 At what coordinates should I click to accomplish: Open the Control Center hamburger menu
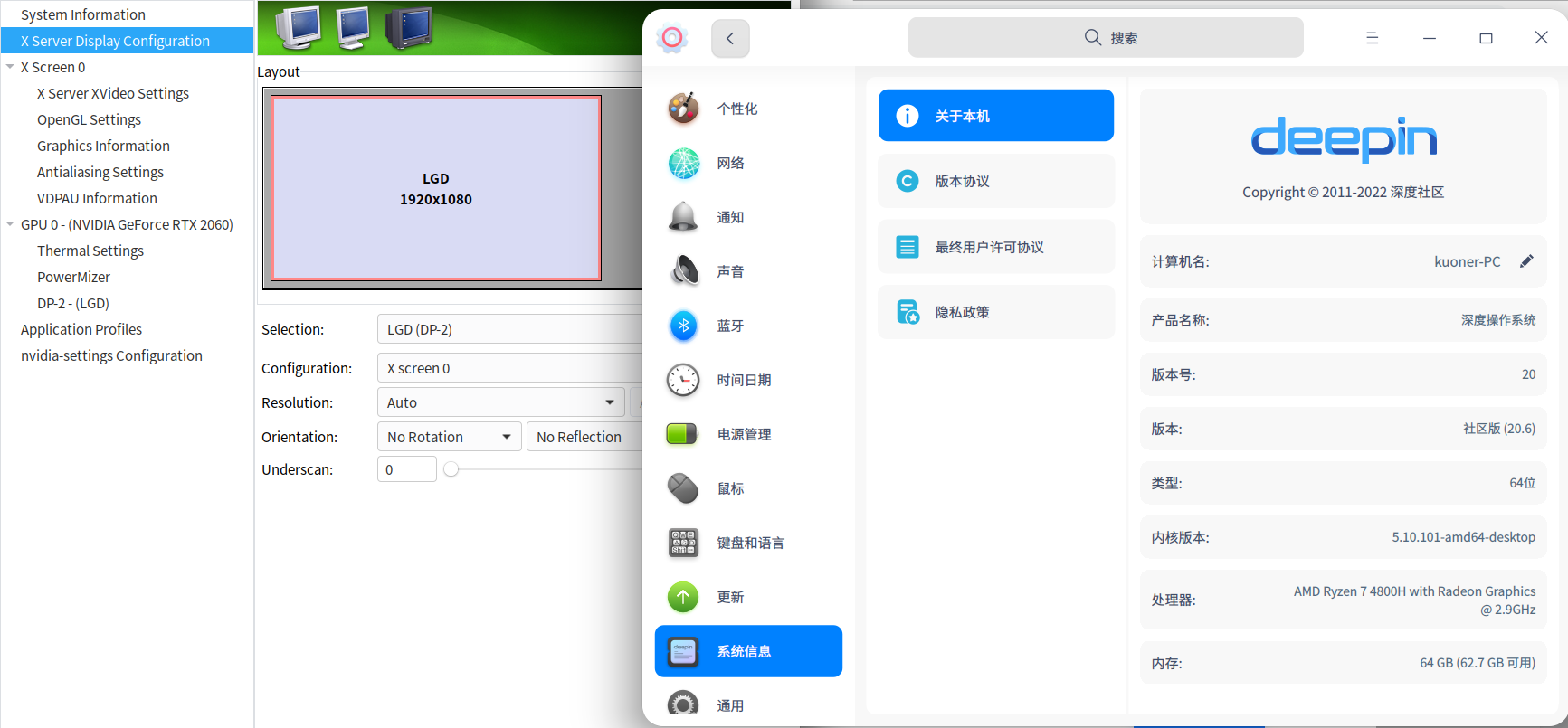tap(1373, 38)
